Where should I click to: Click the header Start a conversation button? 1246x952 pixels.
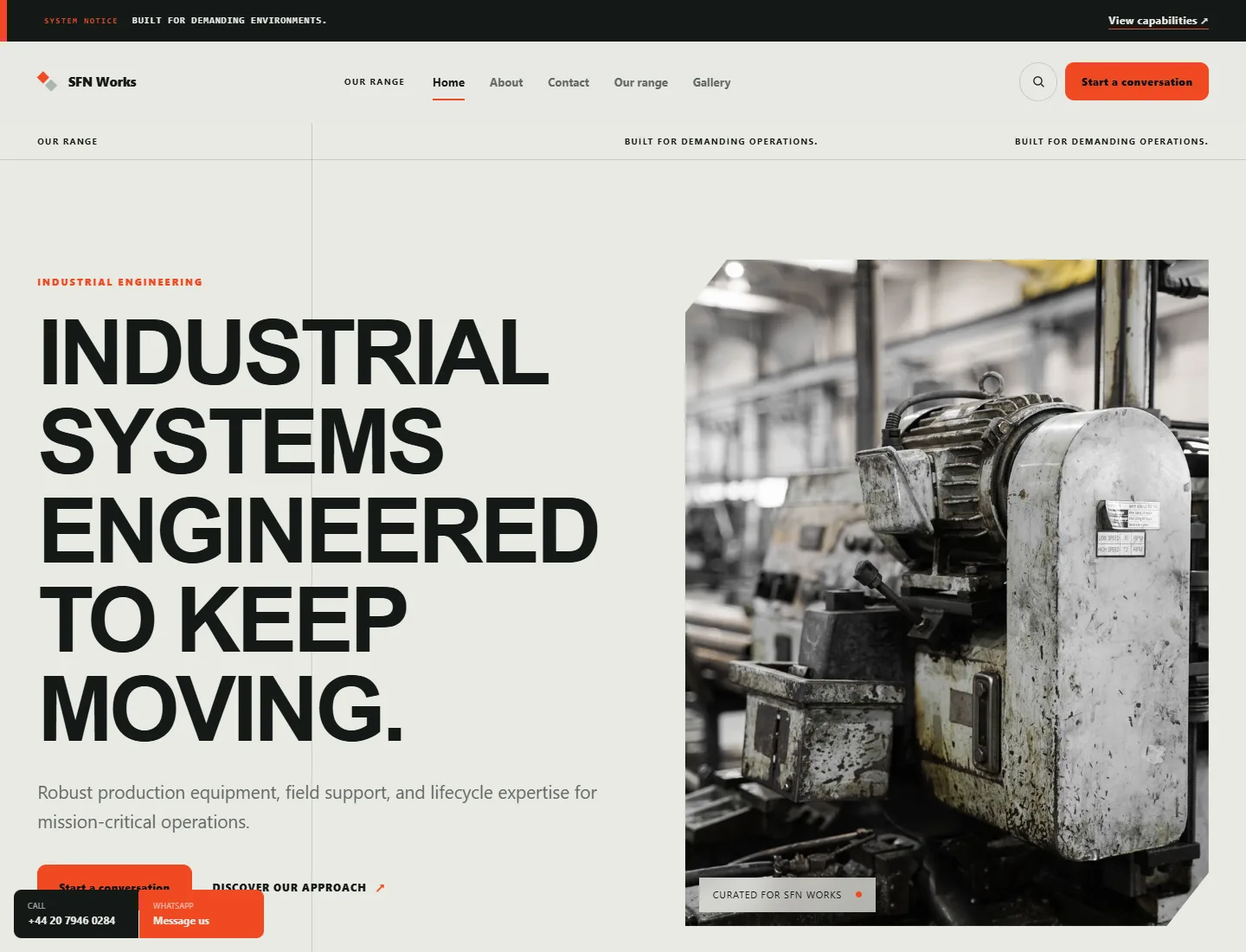[x=1136, y=81]
